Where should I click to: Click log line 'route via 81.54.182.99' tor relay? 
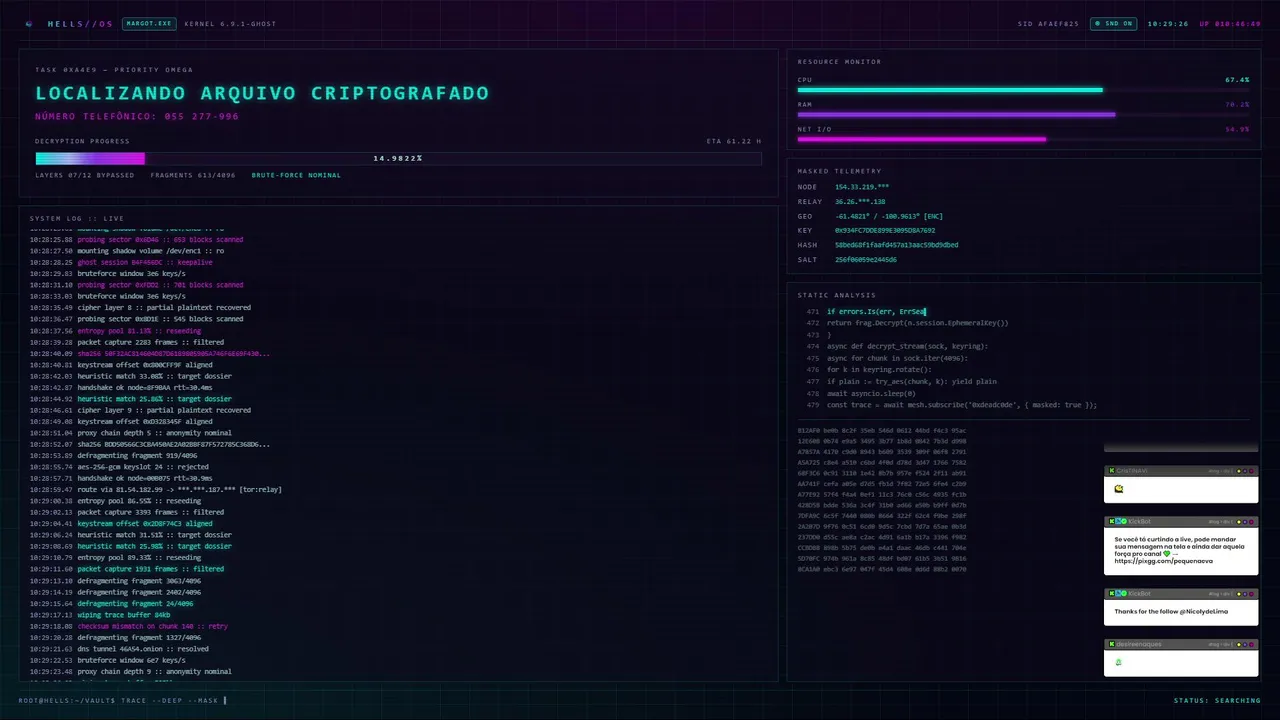(x=179, y=490)
